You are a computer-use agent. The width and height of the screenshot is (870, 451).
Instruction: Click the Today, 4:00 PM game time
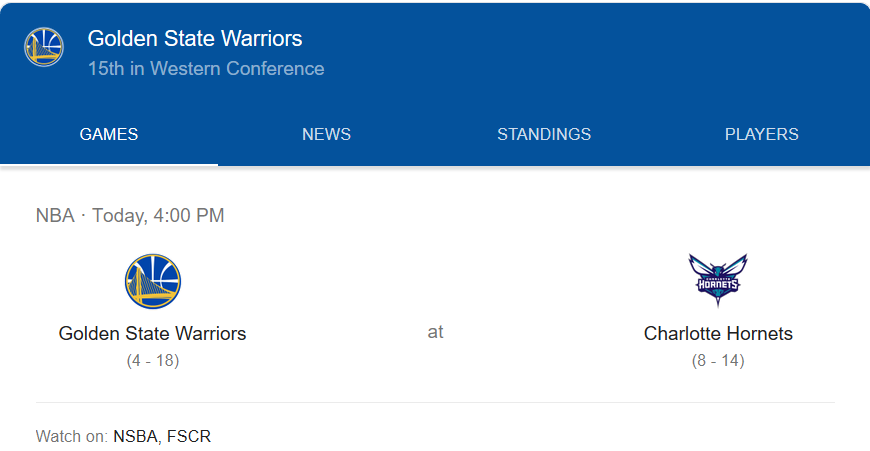pyautogui.click(x=158, y=215)
